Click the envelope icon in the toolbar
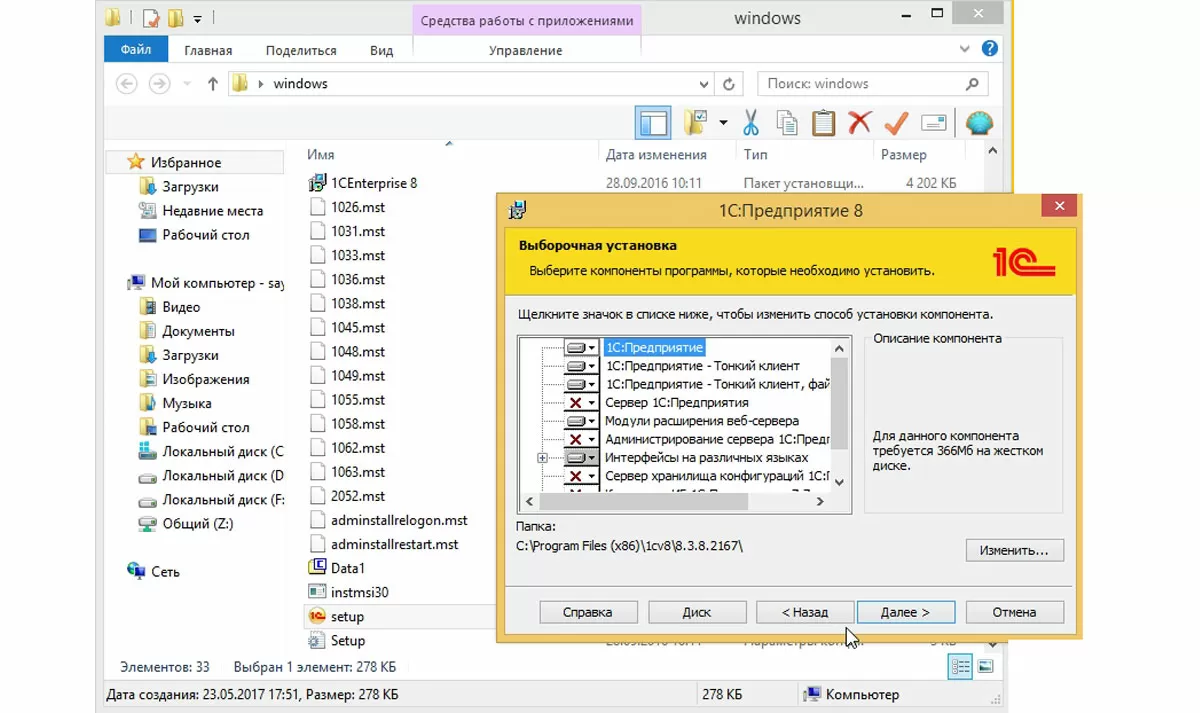The height and width of the screenshot is (713, 1200). point(933,123)
